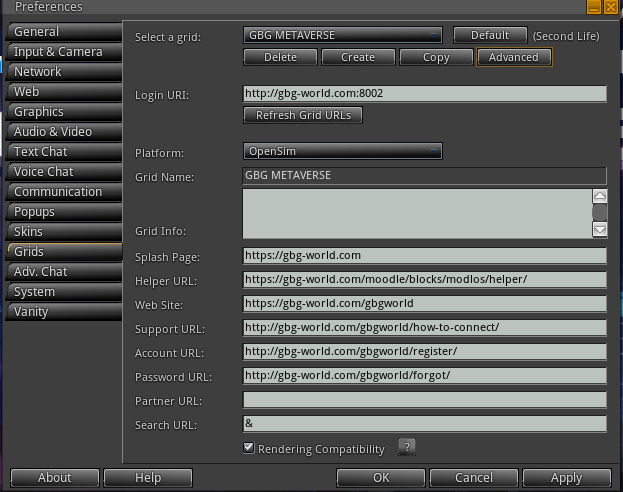623x492 pixels.
Task: Click into the Login URI field
Action: 424,95
